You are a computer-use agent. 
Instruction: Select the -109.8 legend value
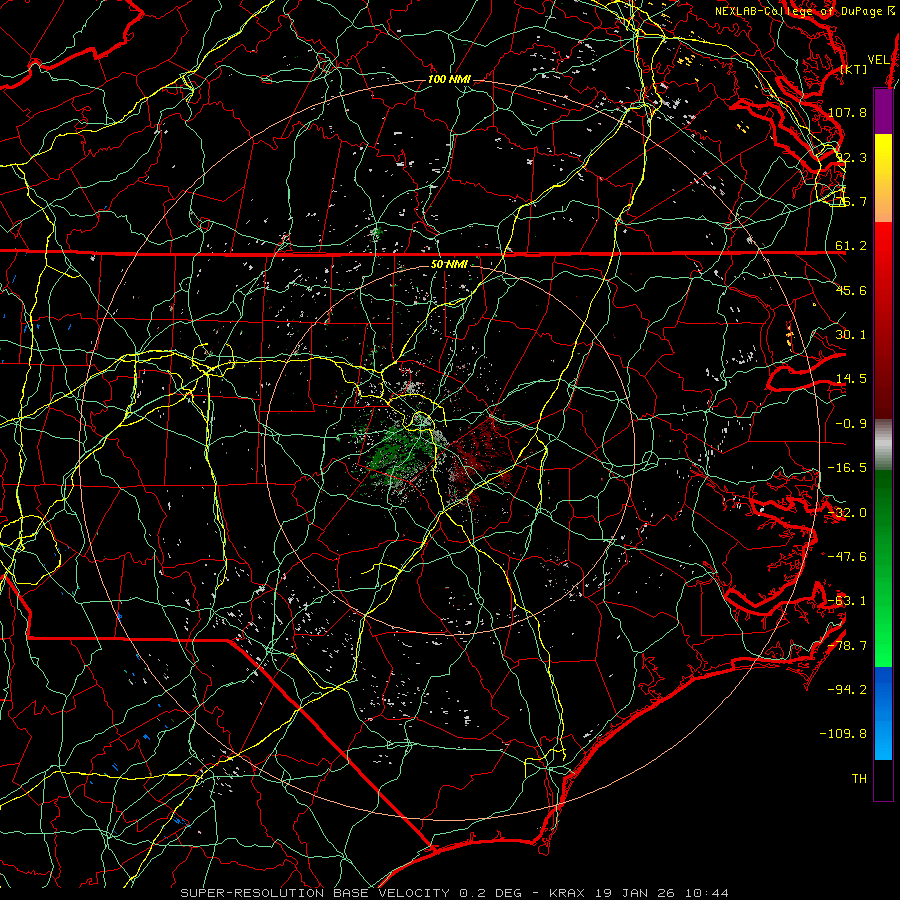click(x=843, y=734)
